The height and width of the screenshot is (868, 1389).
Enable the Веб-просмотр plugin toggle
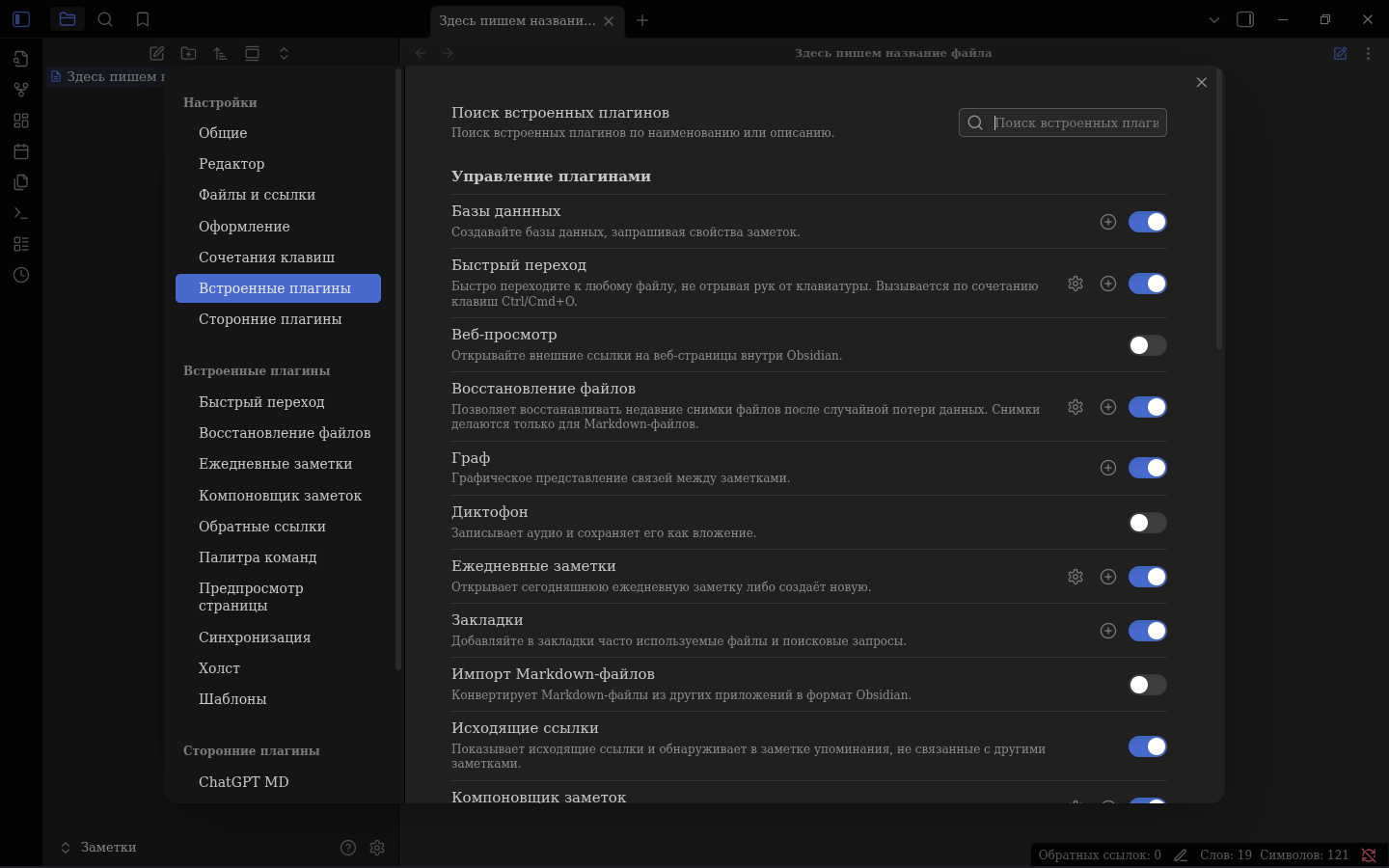(x=1147, y=345)
